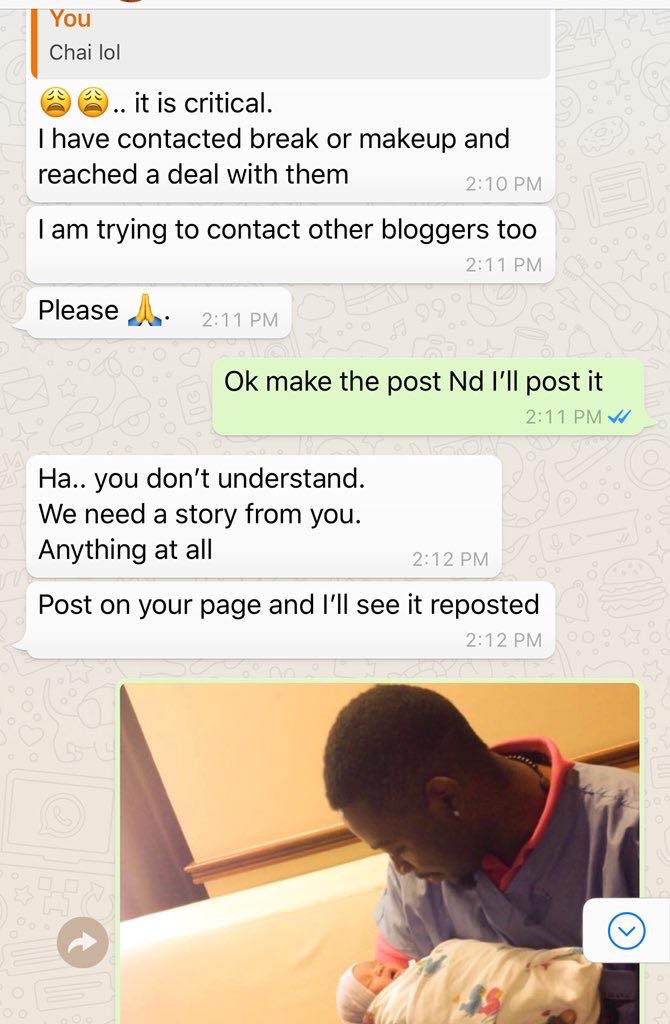The image size is (670, 1024).
Task: Tap the scroll-to-bottom chevron button
Action: 626,931
